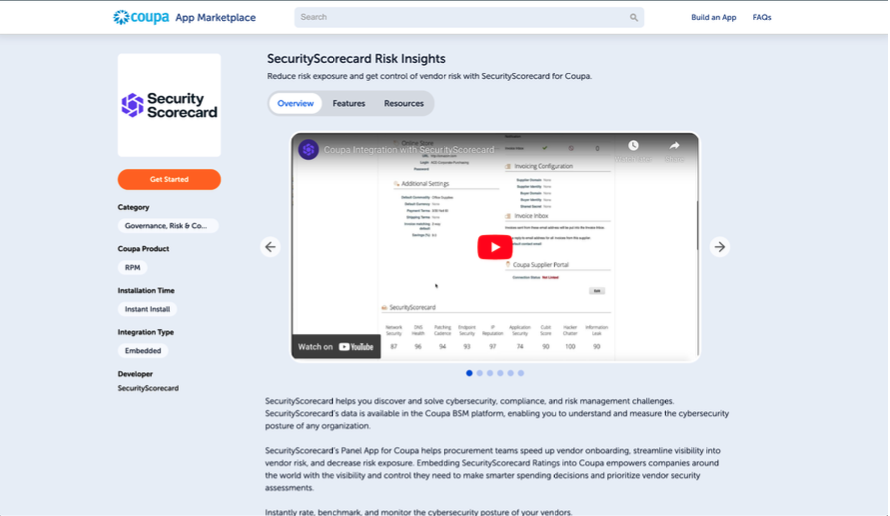Click the Governance, Risk & Co... category tag
The width and height of the screenshot is (890, 516).
[167, 226]
